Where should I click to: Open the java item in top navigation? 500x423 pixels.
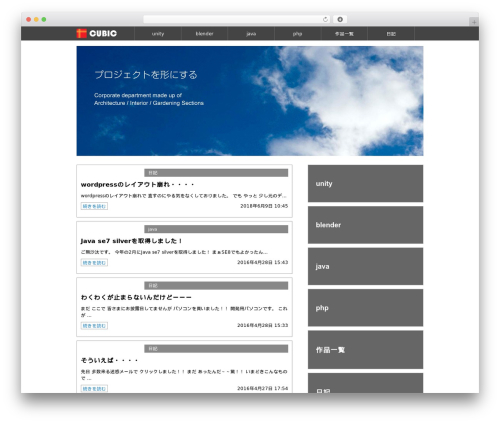tap(251, 34)
